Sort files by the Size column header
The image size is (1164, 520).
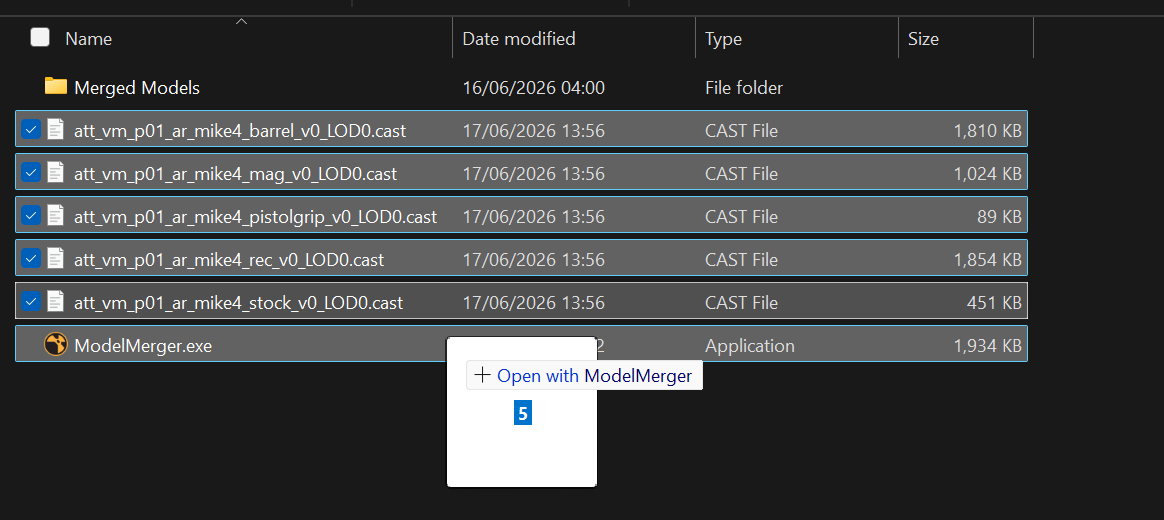click(923, 39)
